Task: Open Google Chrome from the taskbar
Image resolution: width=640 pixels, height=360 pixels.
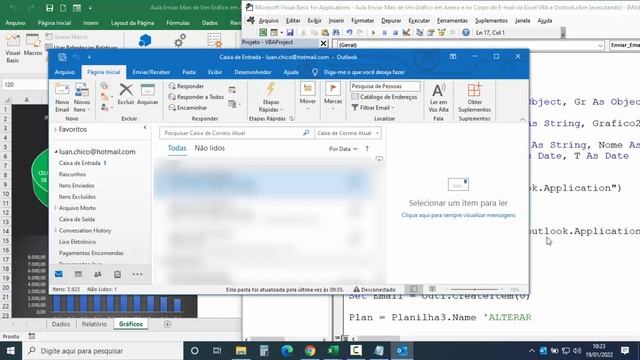Action: pos(310,351)
